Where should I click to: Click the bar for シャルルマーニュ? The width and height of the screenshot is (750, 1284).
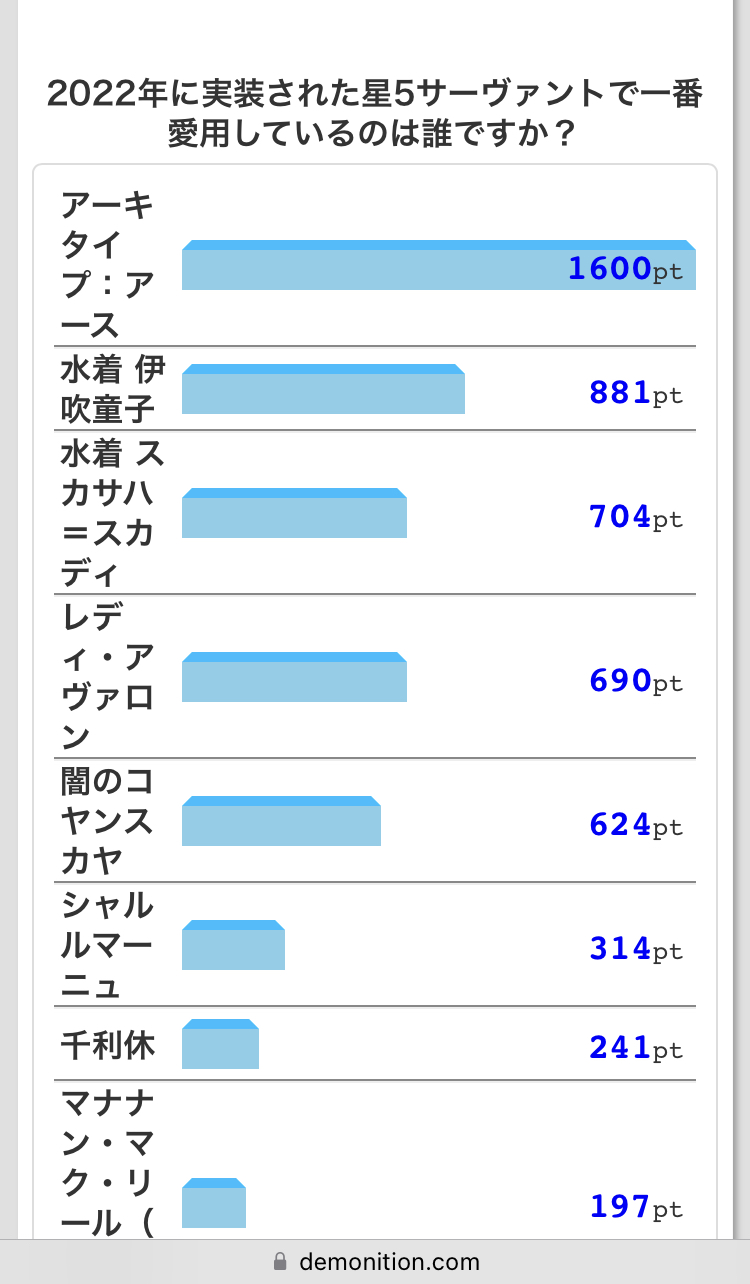233,946
